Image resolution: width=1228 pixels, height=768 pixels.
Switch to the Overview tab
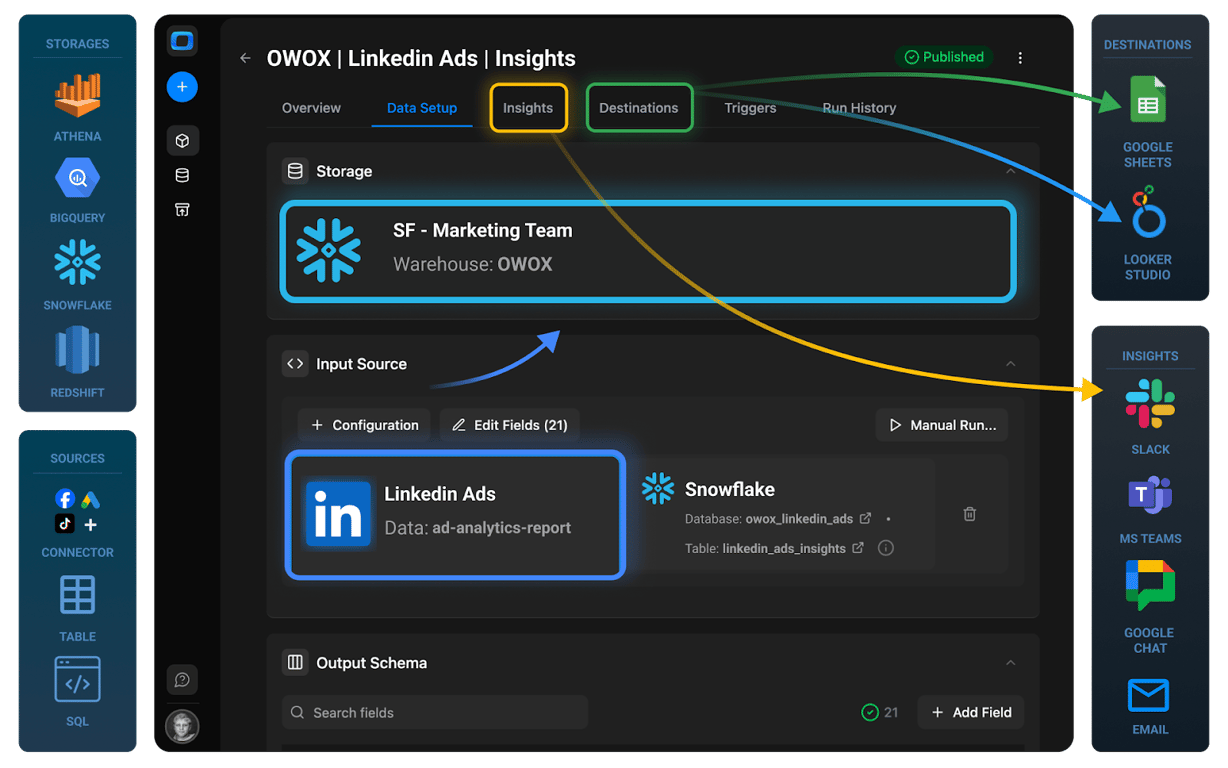(311, 108)
